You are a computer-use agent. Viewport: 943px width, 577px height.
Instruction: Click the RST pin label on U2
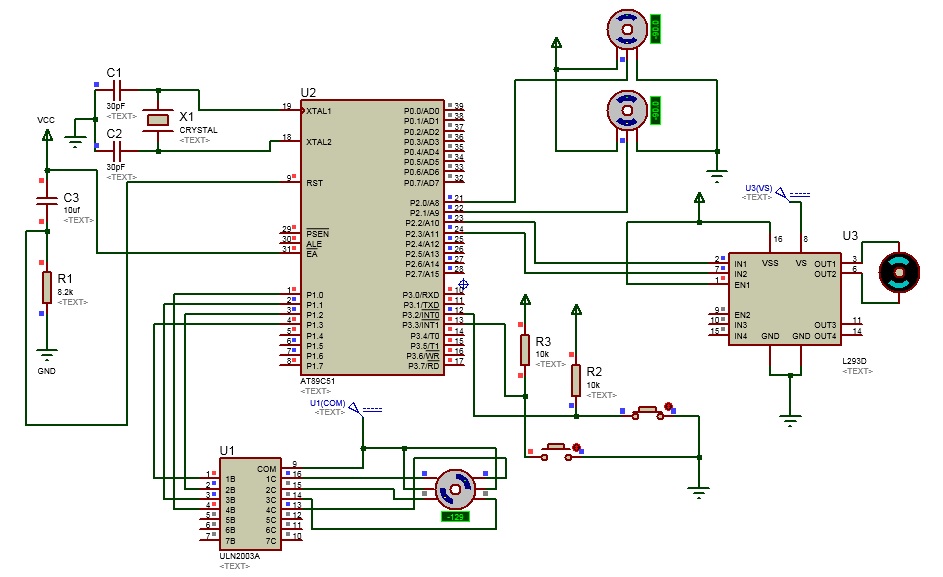(315, 183)
